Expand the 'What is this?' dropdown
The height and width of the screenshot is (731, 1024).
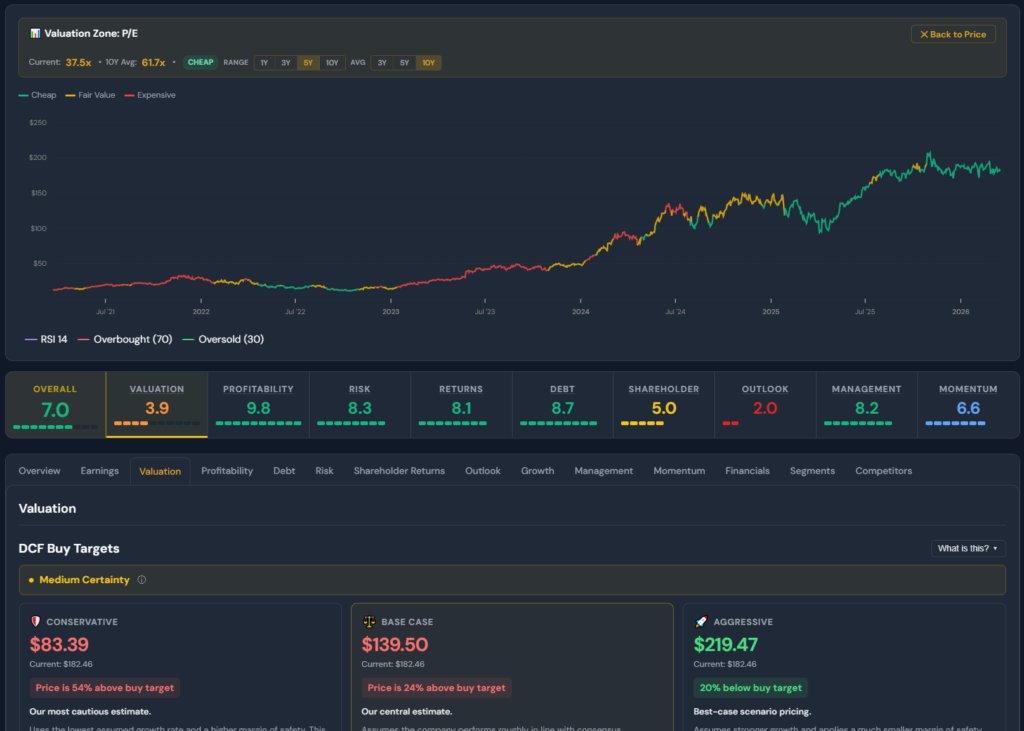[x=967, y=548]
